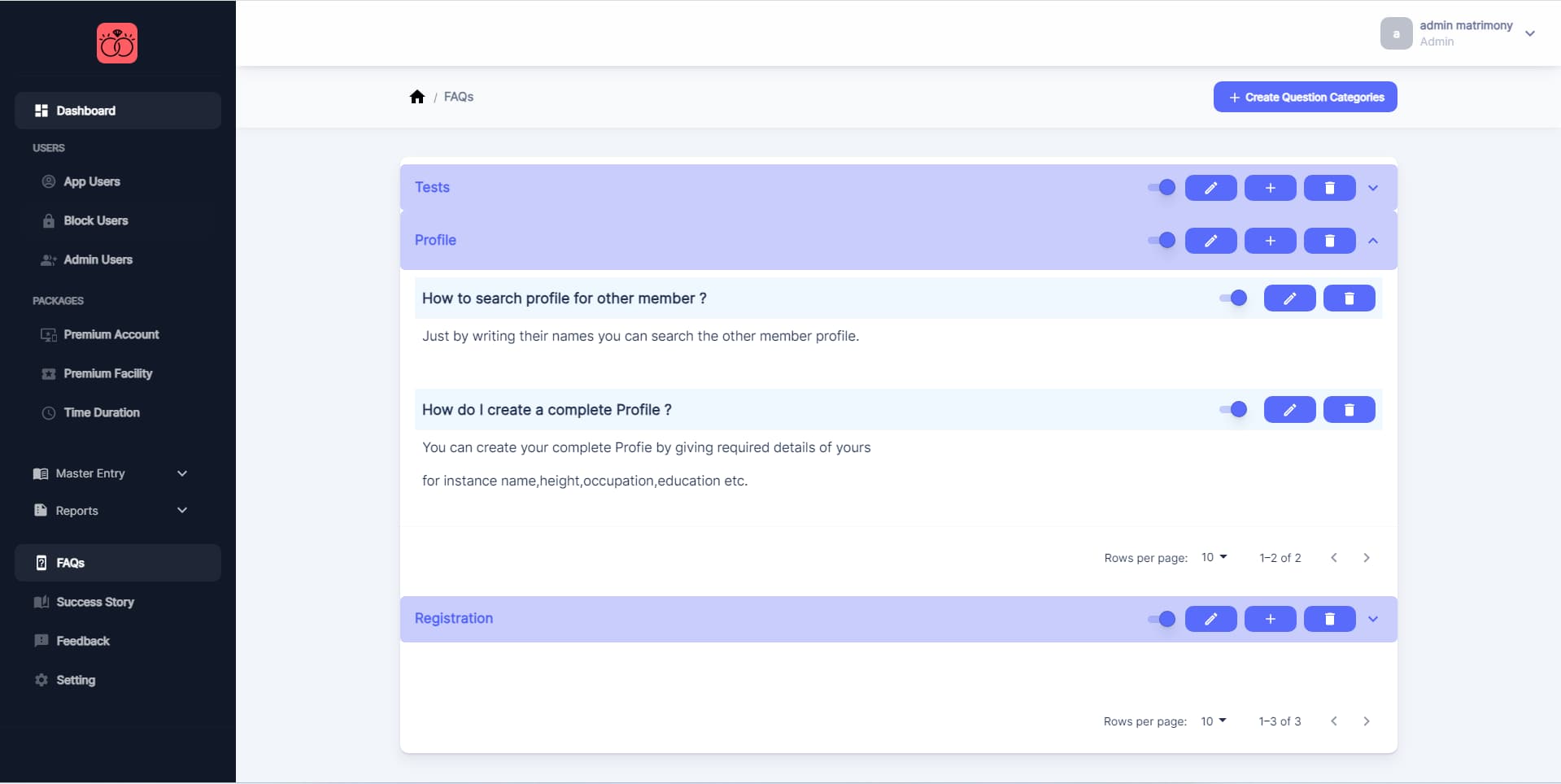Viewport: 1561px width, 784px height.
Task: Delete the Profile category
Action: 1329,241
